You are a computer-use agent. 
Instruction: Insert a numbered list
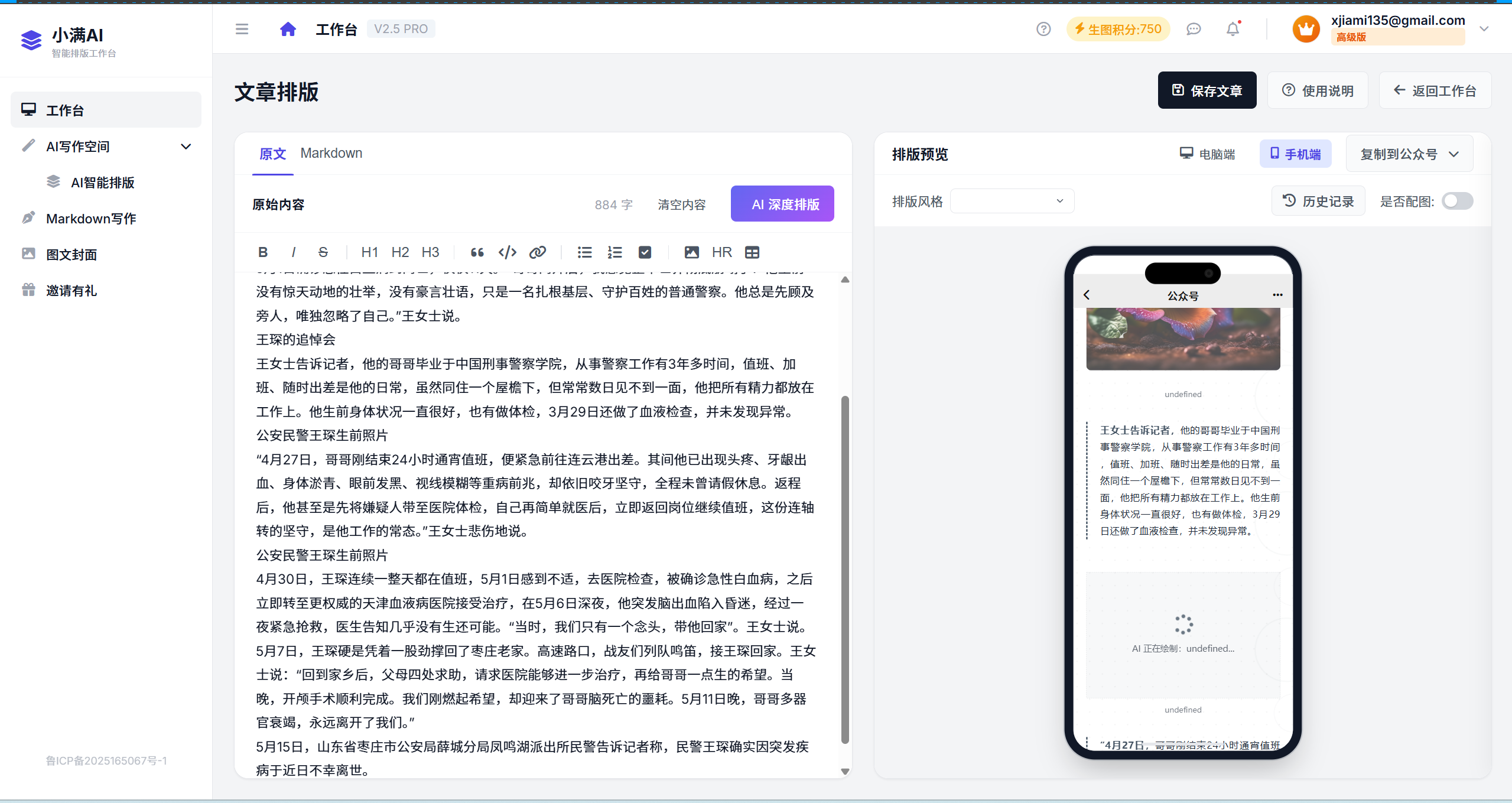click(614, 252)
